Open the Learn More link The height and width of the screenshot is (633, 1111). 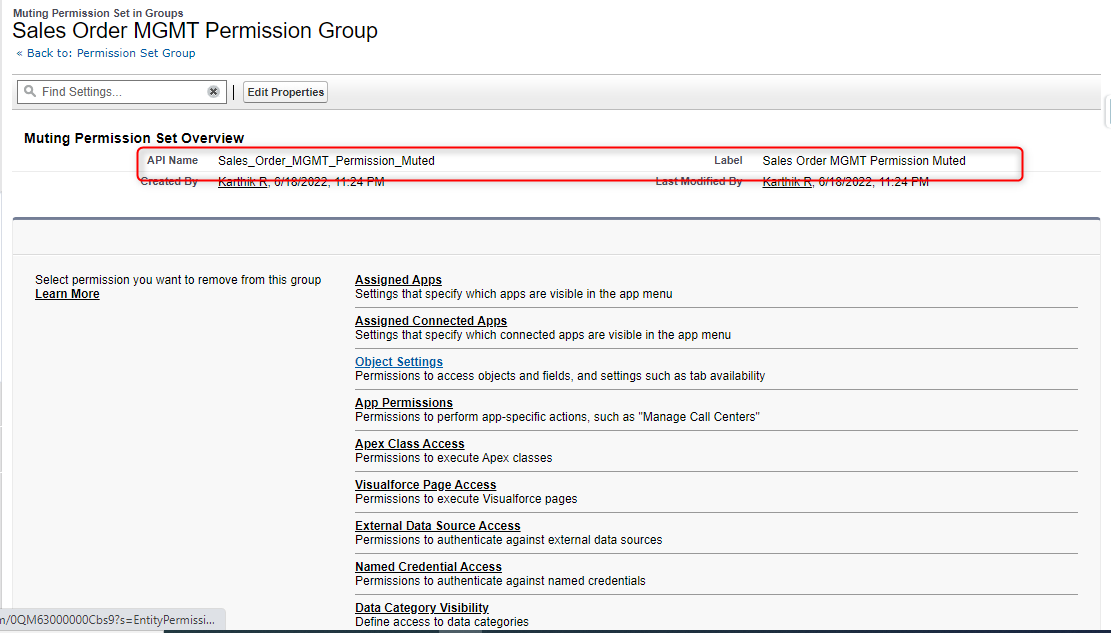click(67, 293)
